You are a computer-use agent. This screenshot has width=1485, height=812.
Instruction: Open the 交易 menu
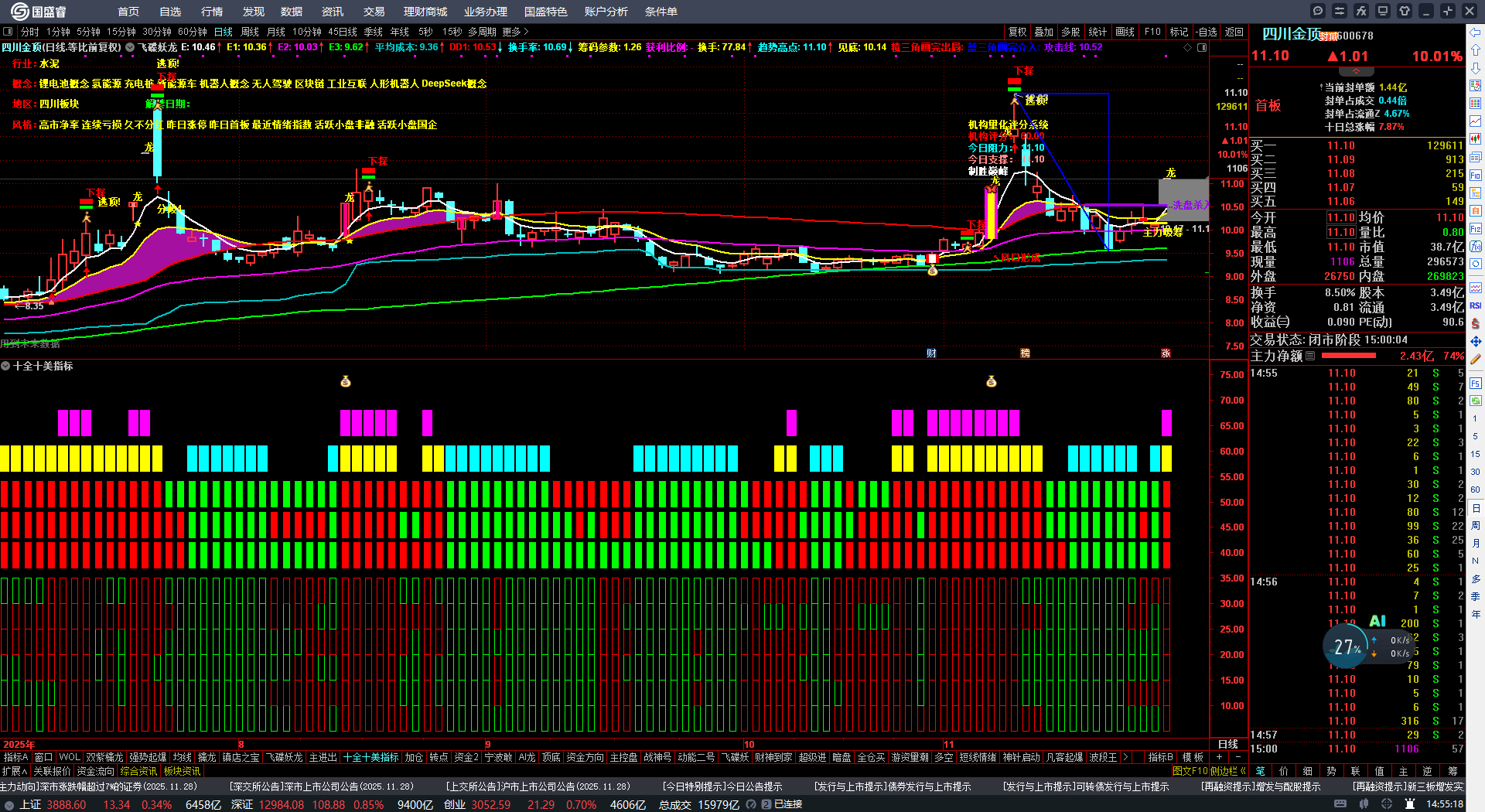click(x=374, y=12)
